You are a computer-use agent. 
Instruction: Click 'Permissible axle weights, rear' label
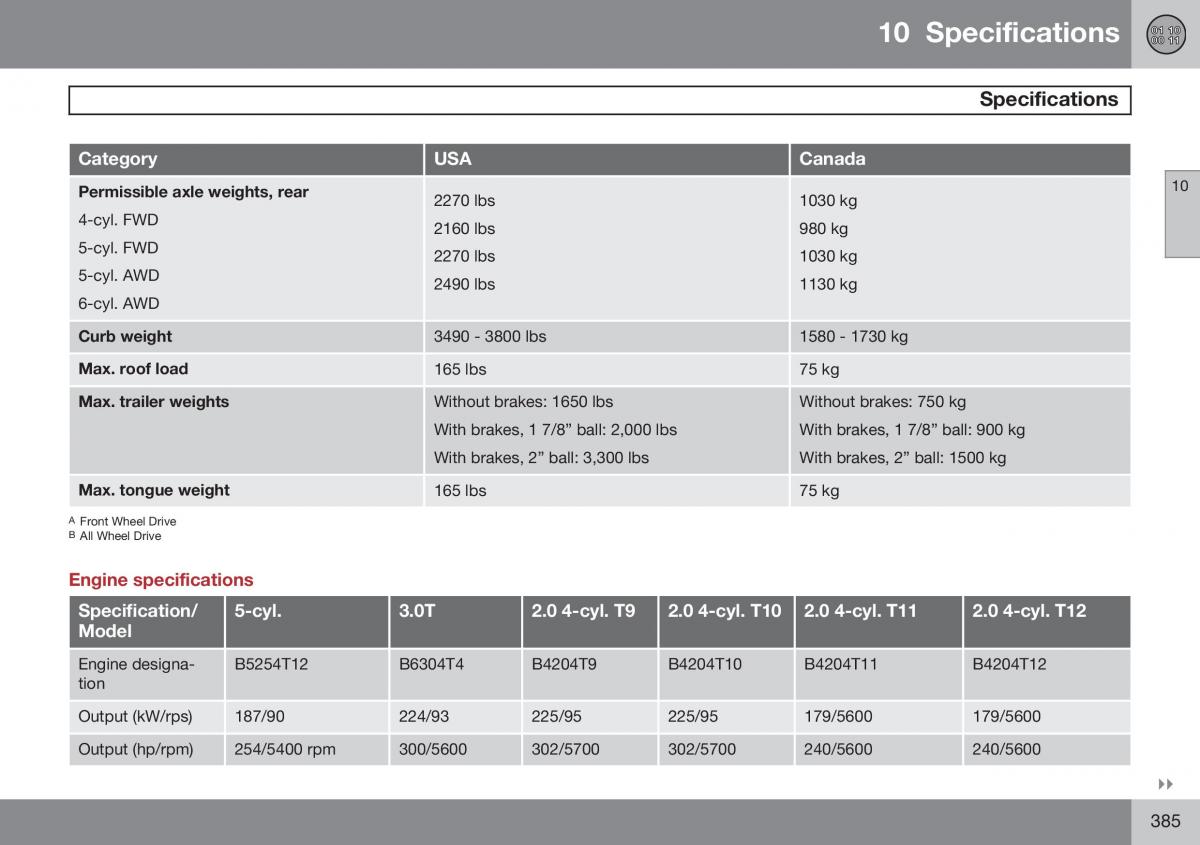click(193, 192)
